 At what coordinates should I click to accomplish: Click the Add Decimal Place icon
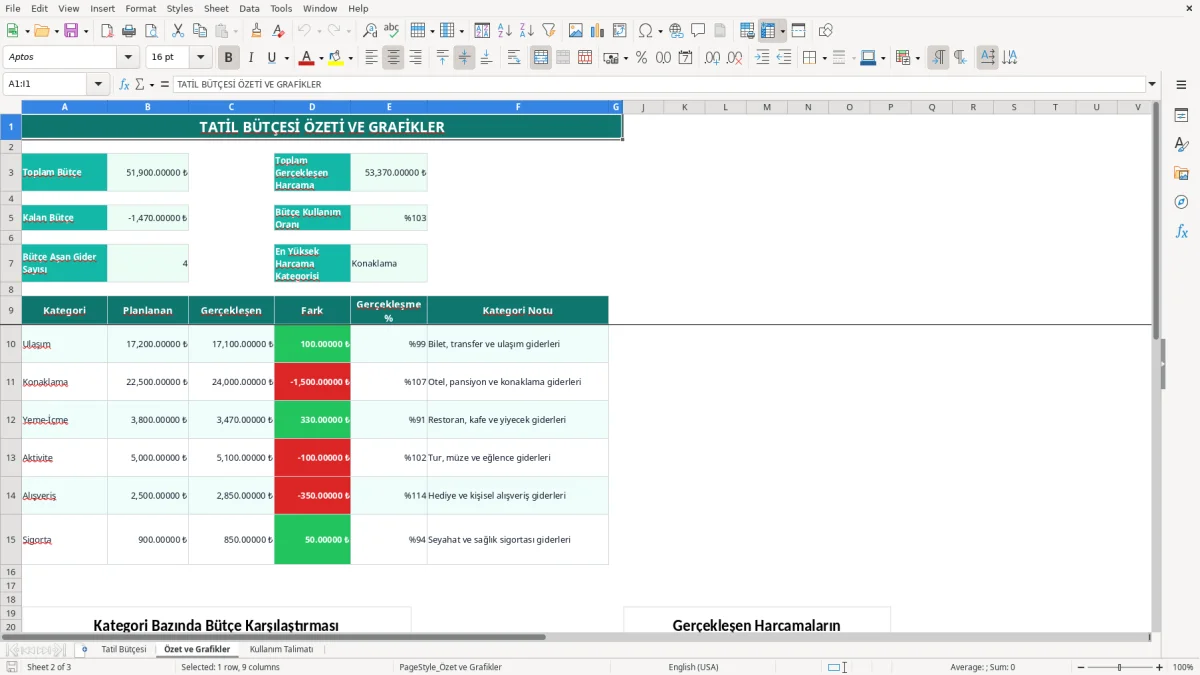713,58
